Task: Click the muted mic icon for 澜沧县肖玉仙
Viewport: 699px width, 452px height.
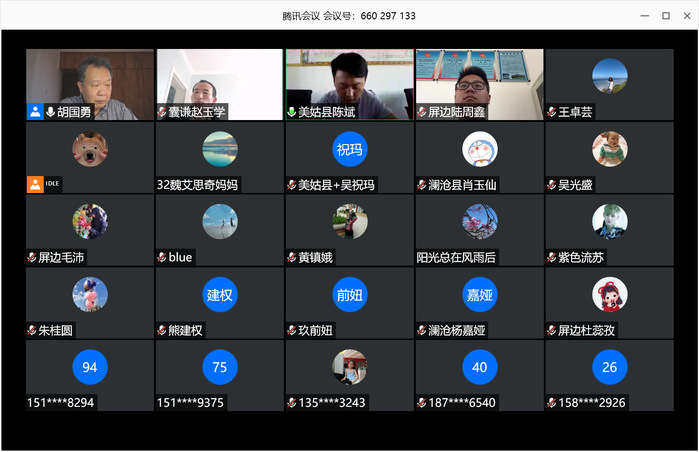Action: (422, 185)
